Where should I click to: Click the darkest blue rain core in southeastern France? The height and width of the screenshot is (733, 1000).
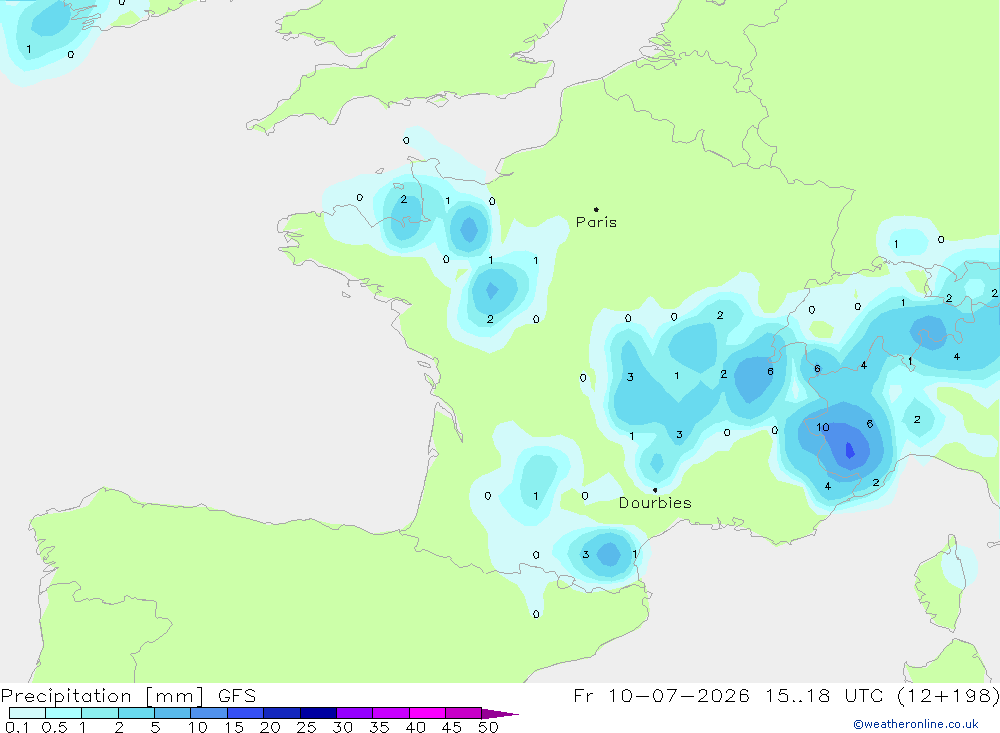click(849, 450)
